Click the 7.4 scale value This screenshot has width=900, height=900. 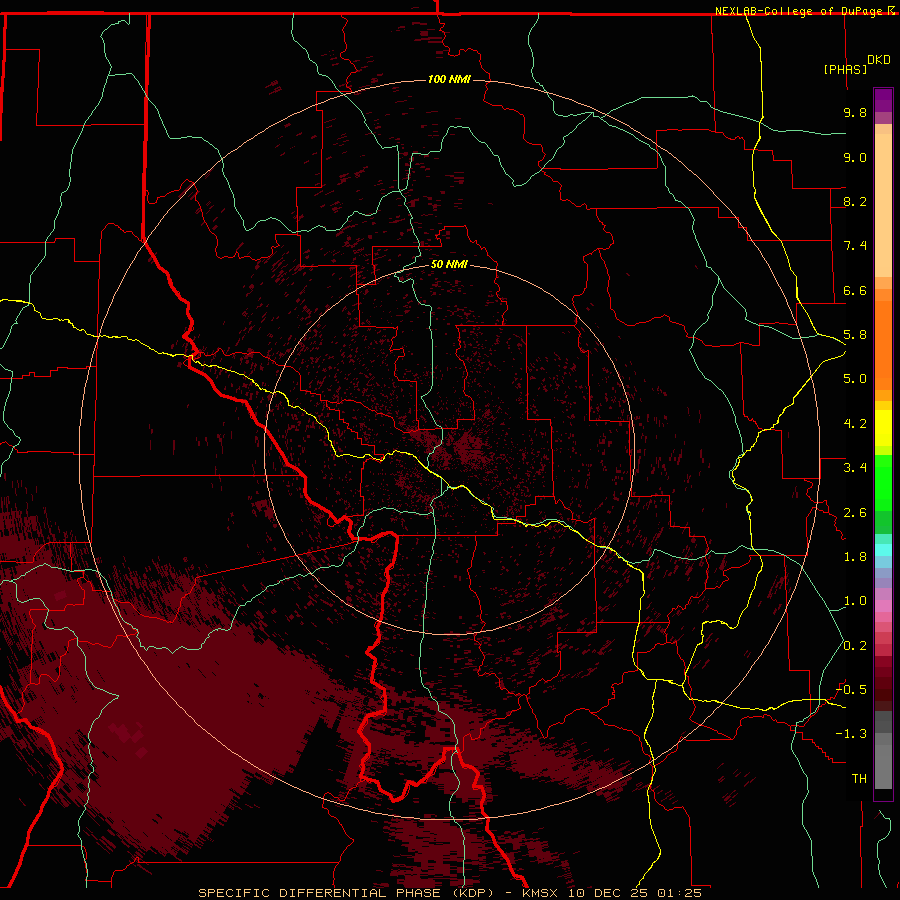click(x=855, y=246)
